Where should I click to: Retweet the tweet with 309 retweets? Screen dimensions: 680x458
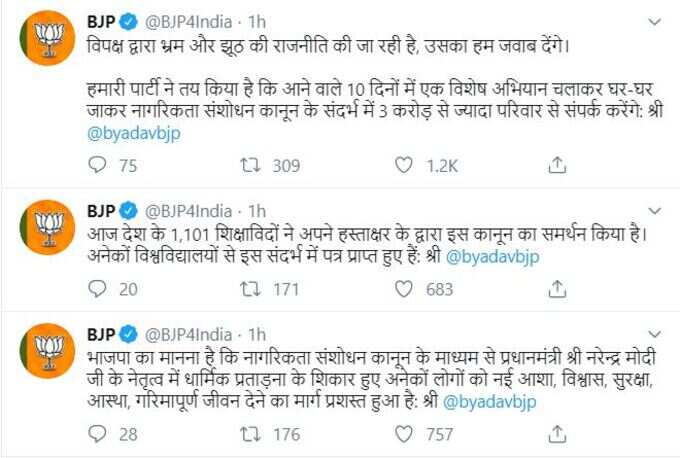click(251, 165)
